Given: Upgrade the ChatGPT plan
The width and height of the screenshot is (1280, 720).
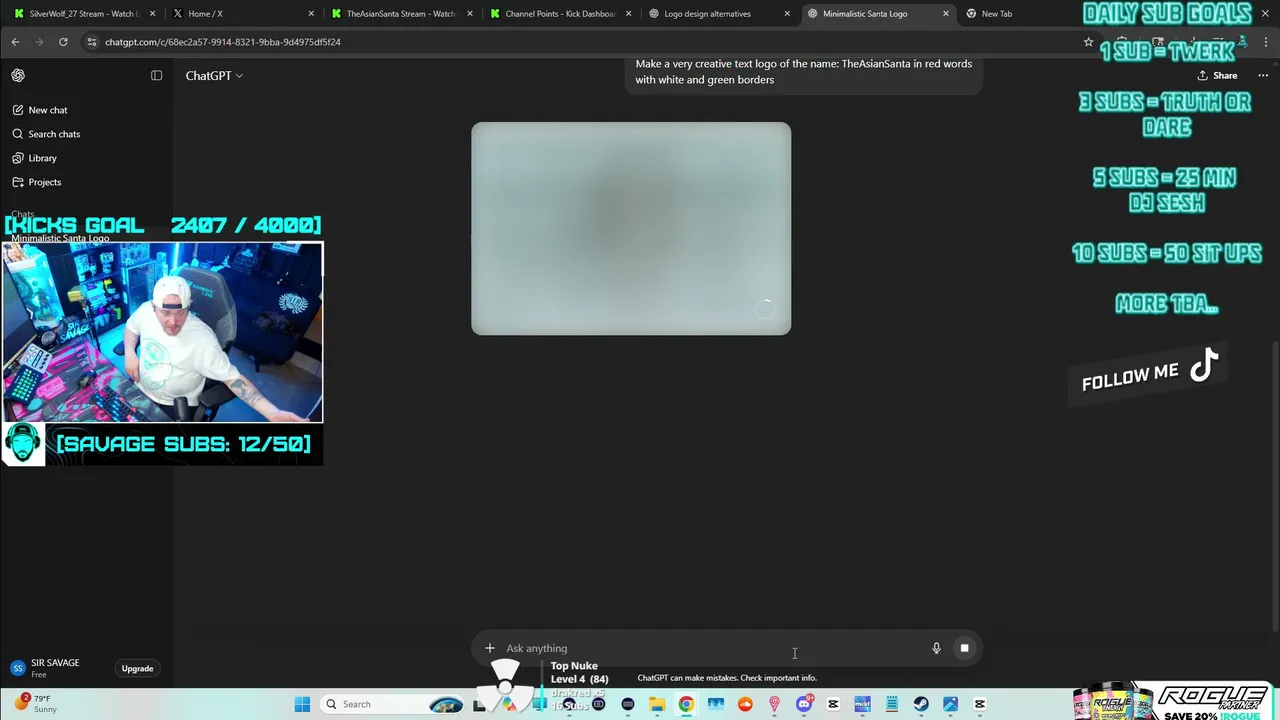Looking at the screenshot, I should click(137, 668).
